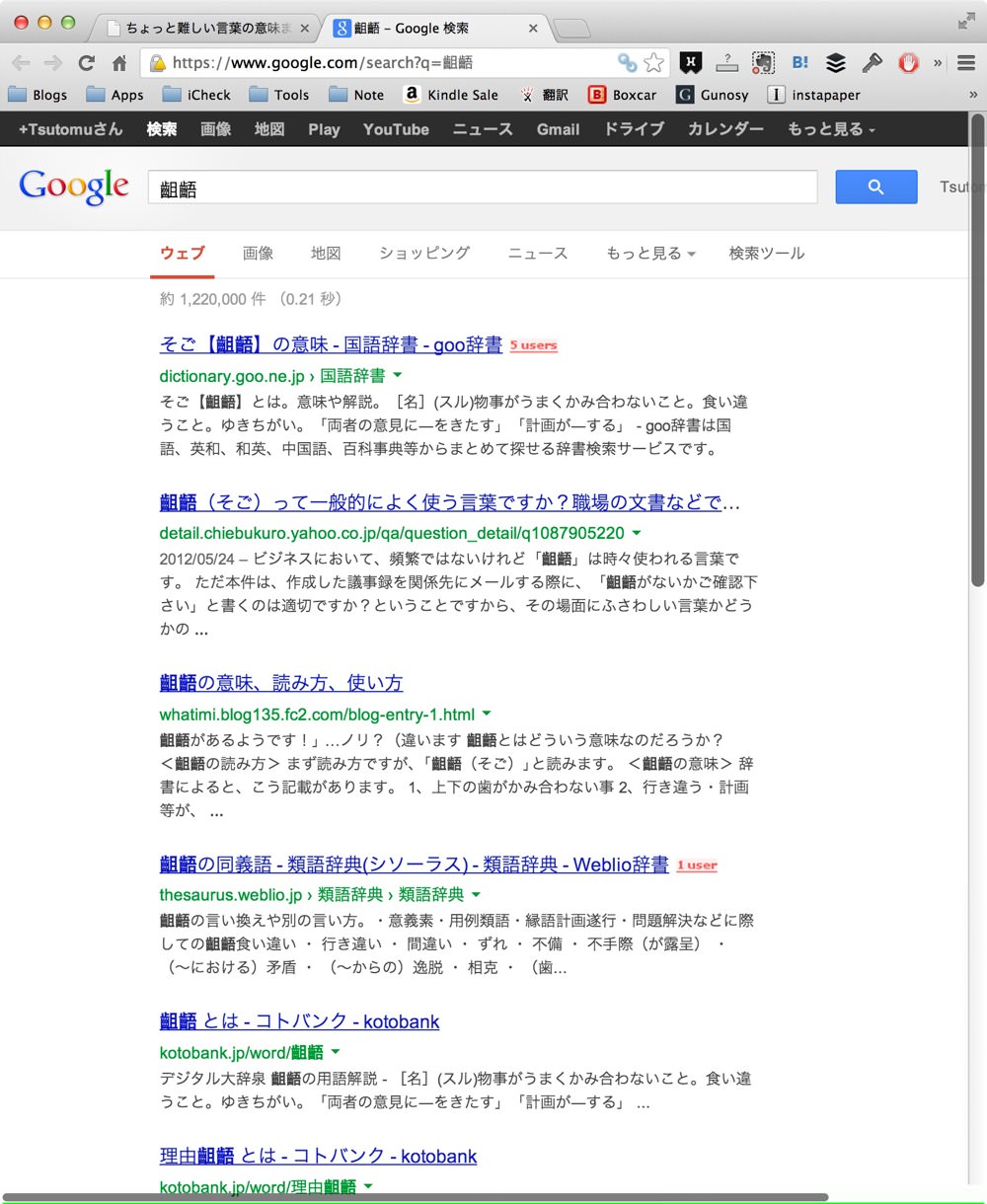
Task: Open the コトバンク 齟齬 とは result link
Action: point(299,1021)
